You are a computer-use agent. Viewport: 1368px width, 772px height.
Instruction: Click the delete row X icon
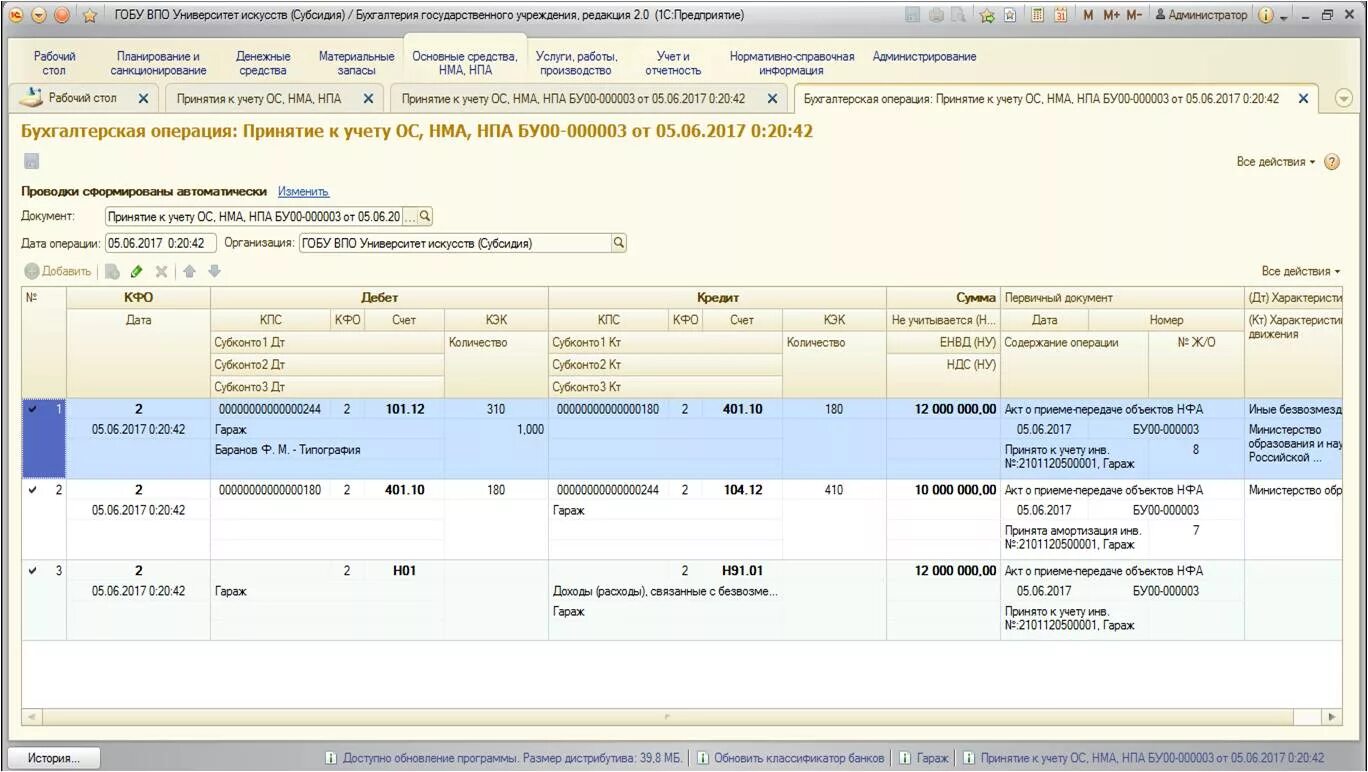161,271
